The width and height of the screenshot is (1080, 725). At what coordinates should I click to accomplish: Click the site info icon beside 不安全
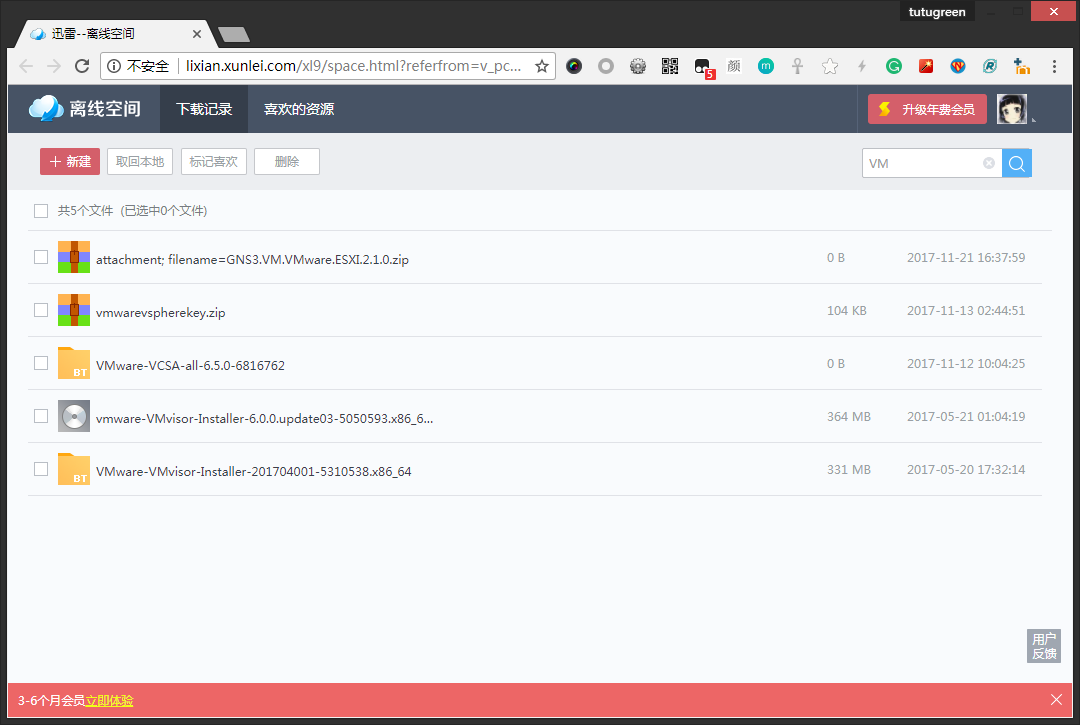tap(114, 66)
